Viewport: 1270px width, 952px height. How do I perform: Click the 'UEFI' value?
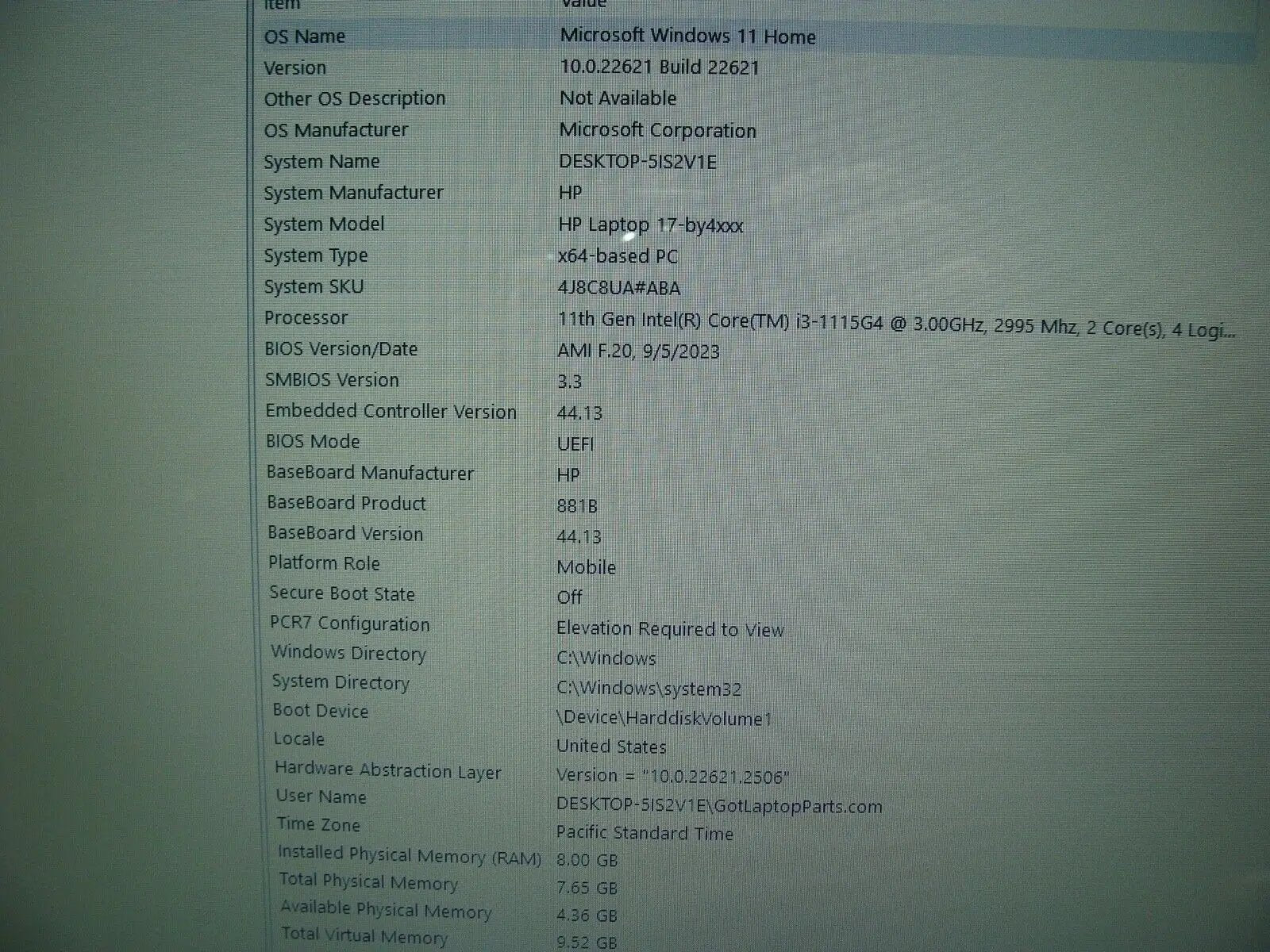pyautogui.click(x=575, y=444)
